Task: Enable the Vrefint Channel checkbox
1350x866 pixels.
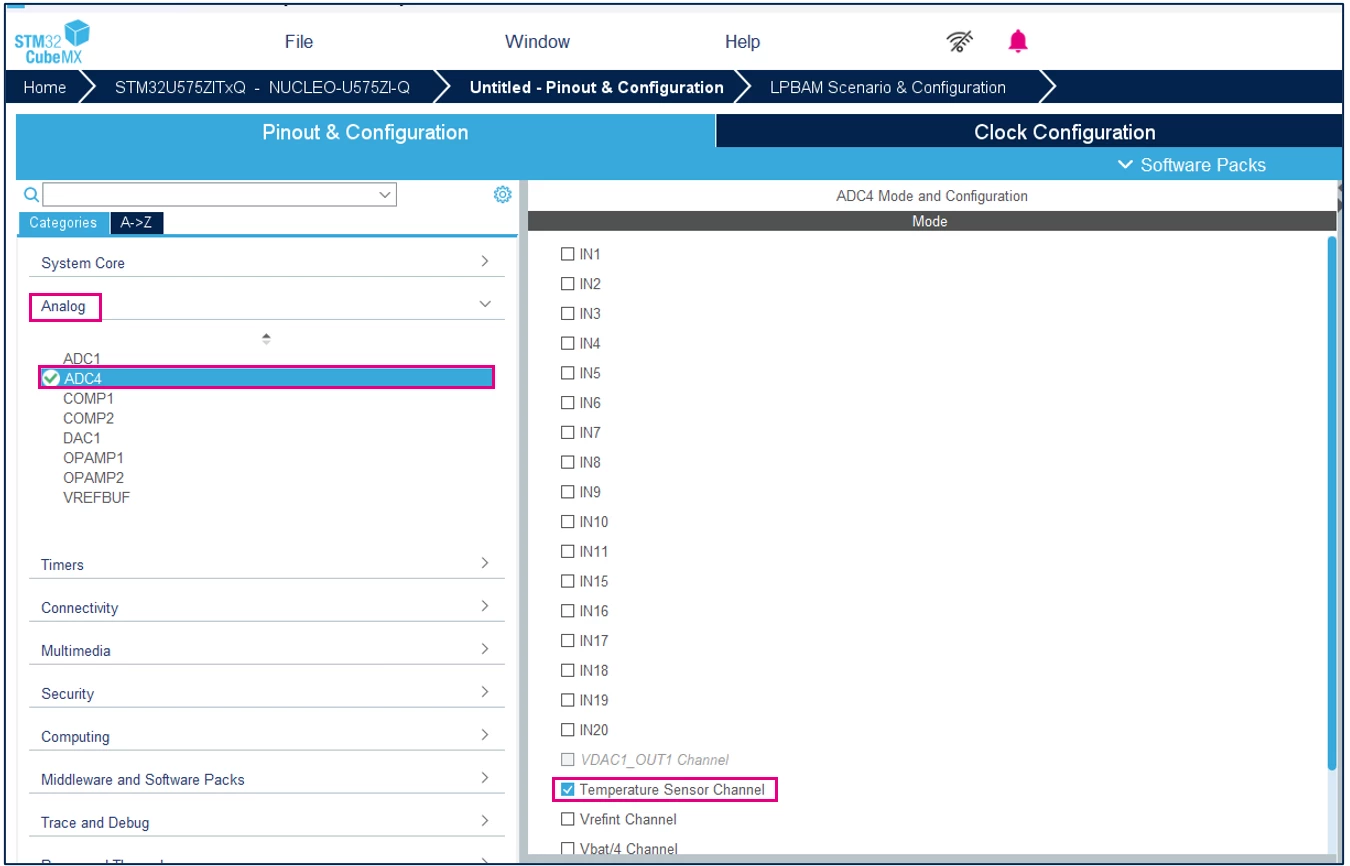Action: [568, 819]
